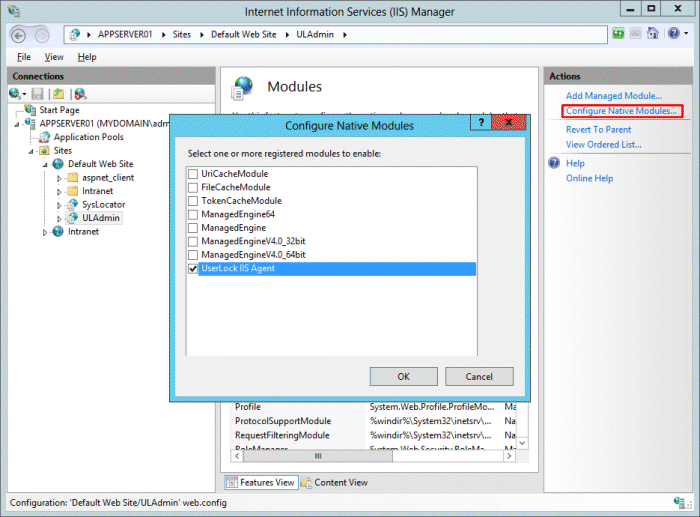The width and height of the screenshot is (700, 517).
Task: Click the Sites folder icon
Action: tap(44, 150)
